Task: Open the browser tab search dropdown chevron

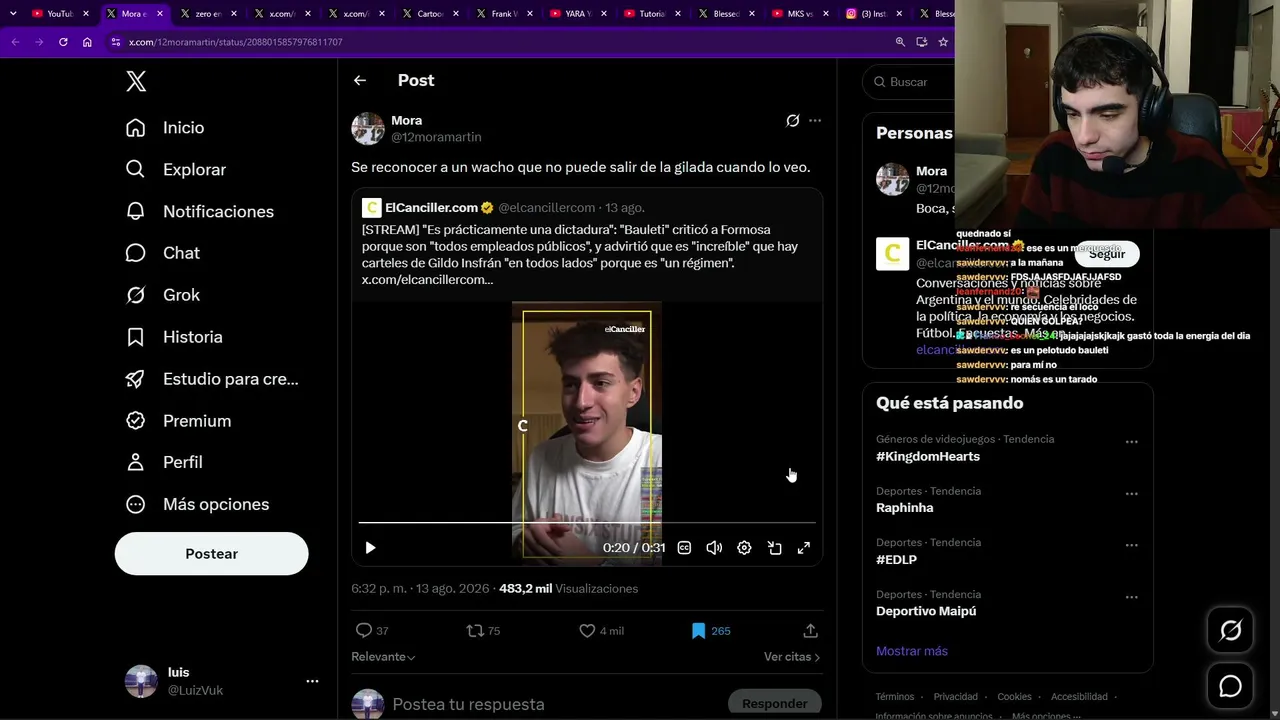Action: [13, 14]
